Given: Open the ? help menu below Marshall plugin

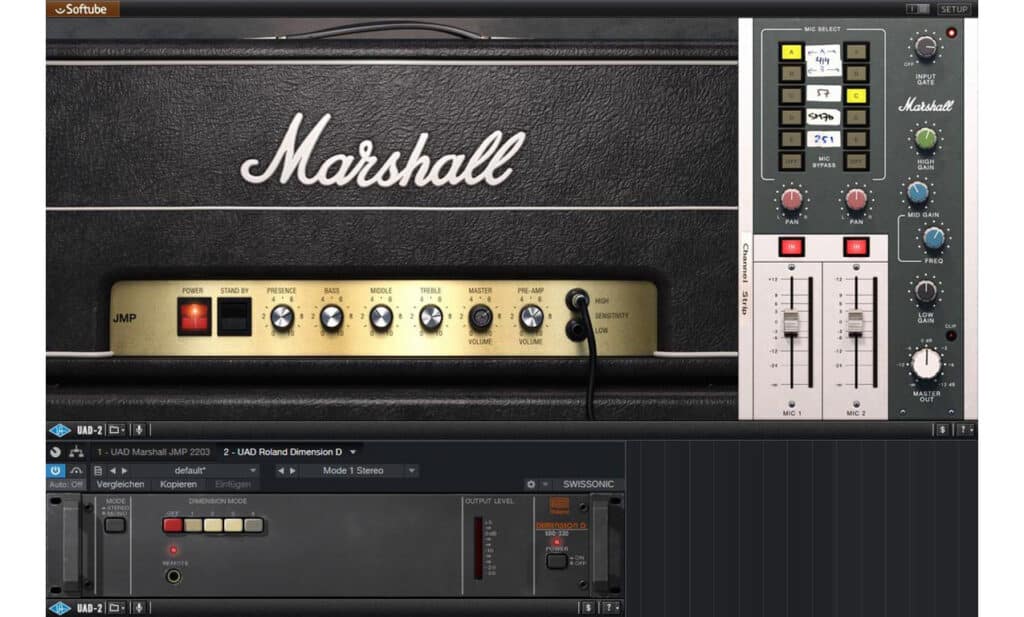Looking at the screenshot, I should click(964, 430).
